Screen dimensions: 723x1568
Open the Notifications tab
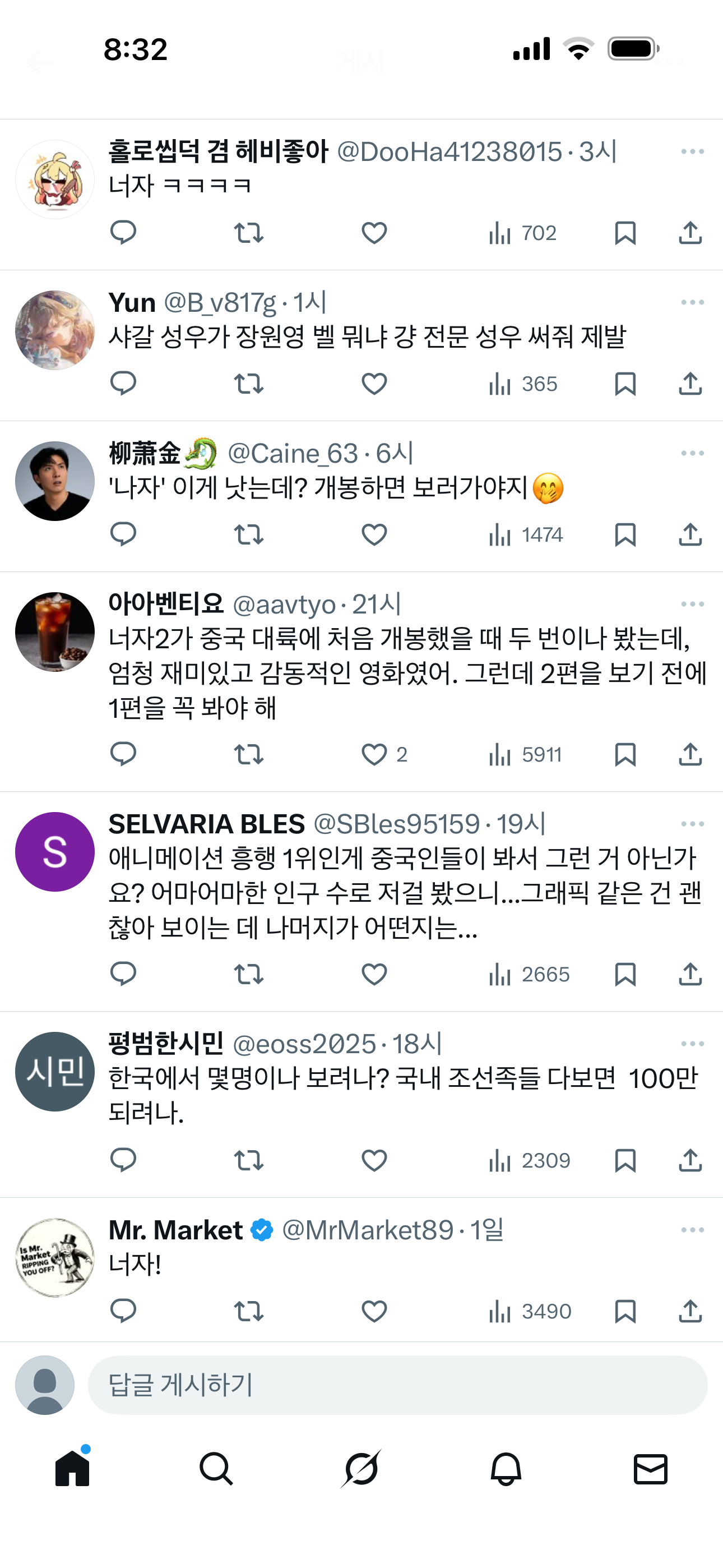click(x=506, y=1468)
